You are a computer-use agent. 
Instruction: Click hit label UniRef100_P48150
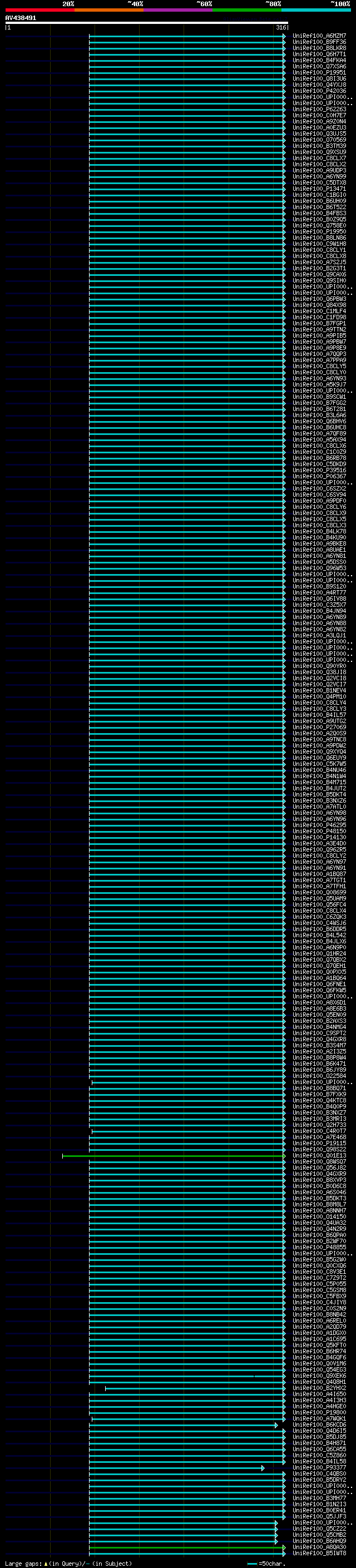pos(319,831)
